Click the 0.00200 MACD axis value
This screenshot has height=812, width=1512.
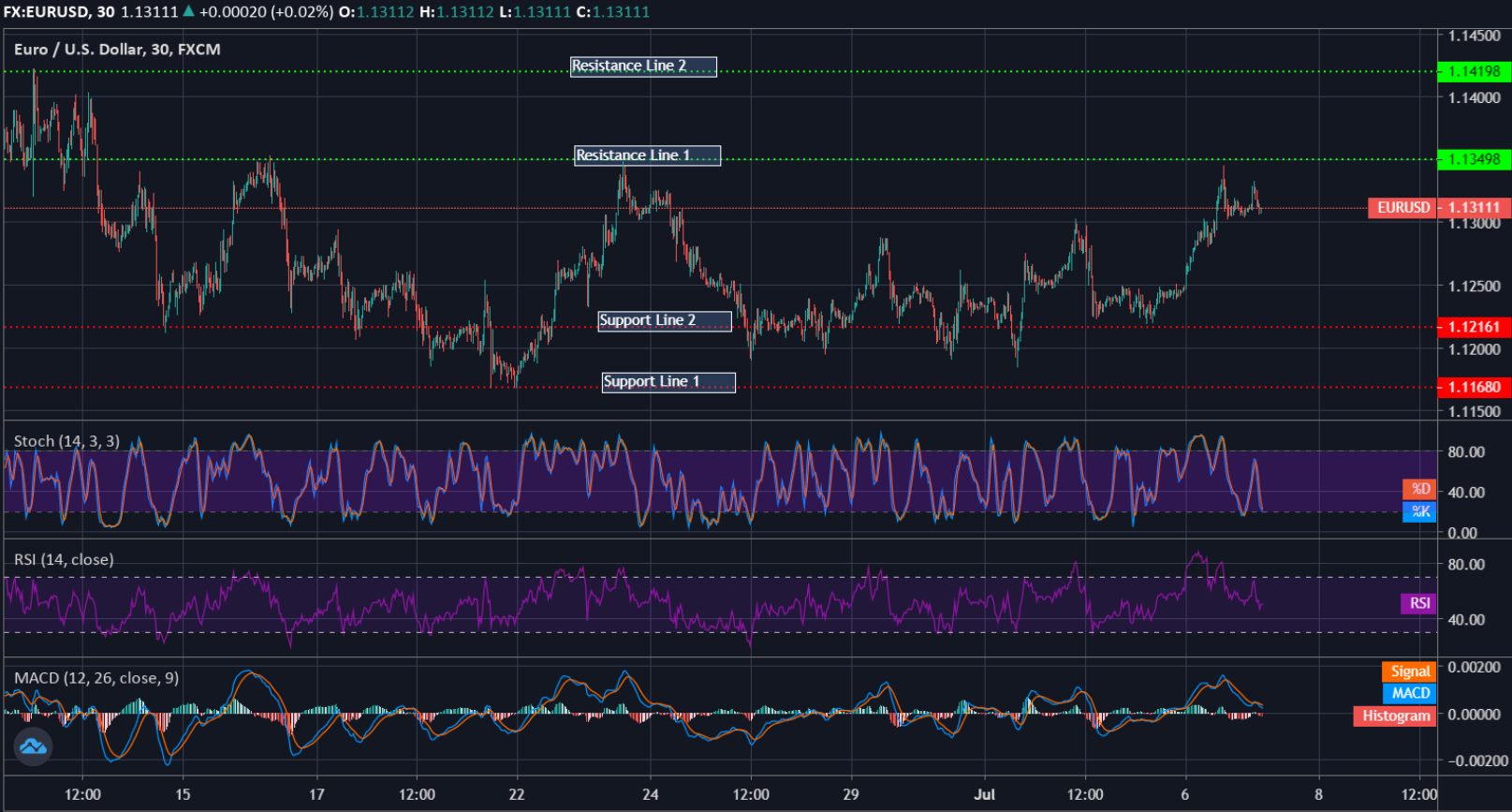1474,668
